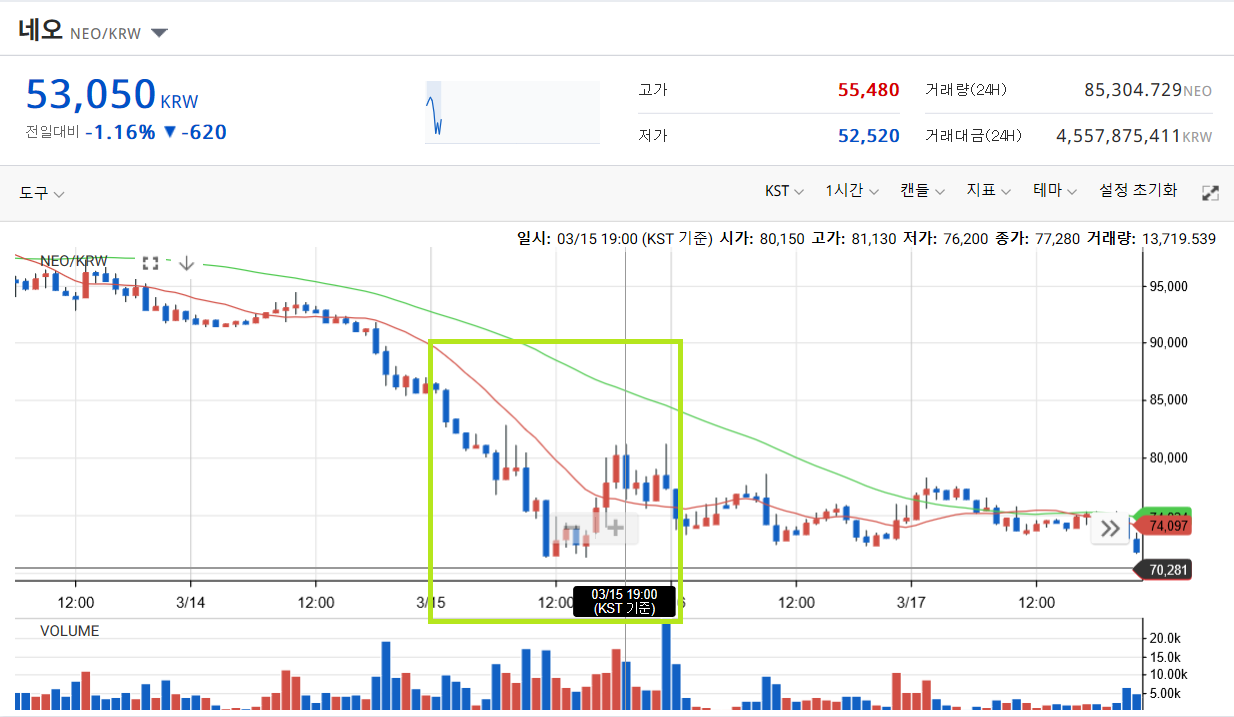Click the plus zoom-in icon on the chart overlay

(614, 528)
